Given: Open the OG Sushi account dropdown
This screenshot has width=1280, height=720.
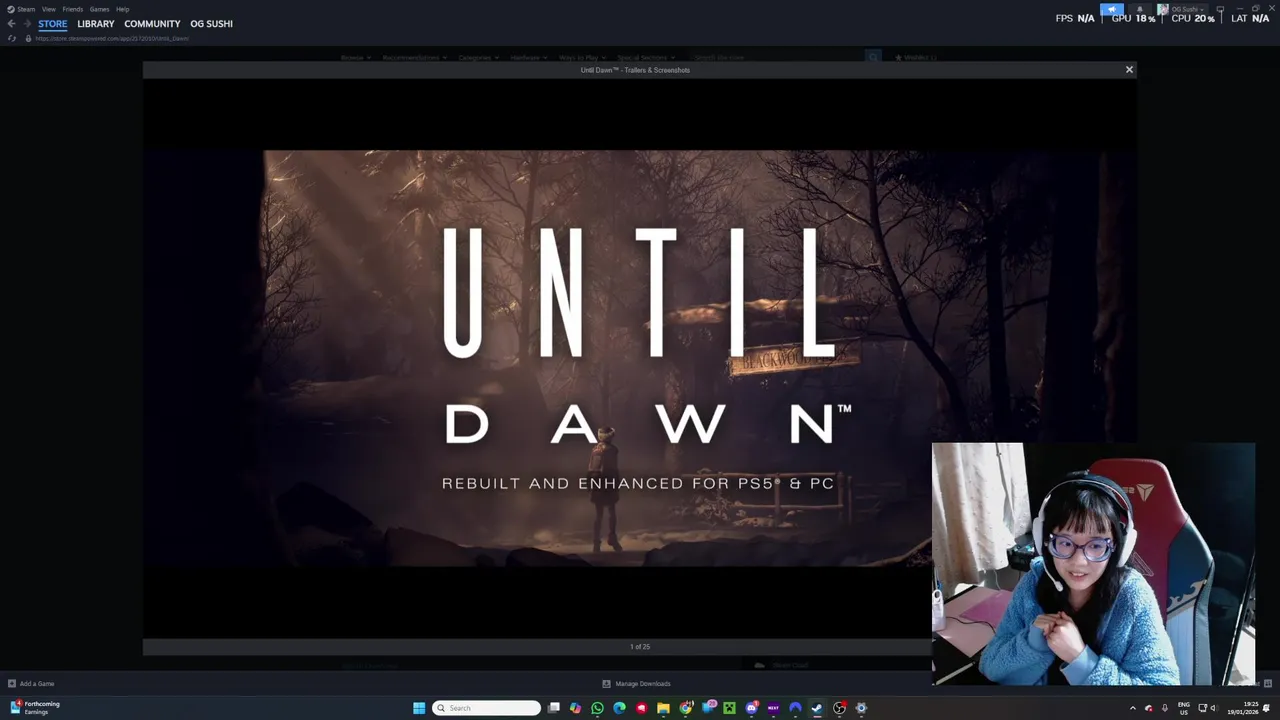Looking at the screenshot, I should tap(1188, 9).
